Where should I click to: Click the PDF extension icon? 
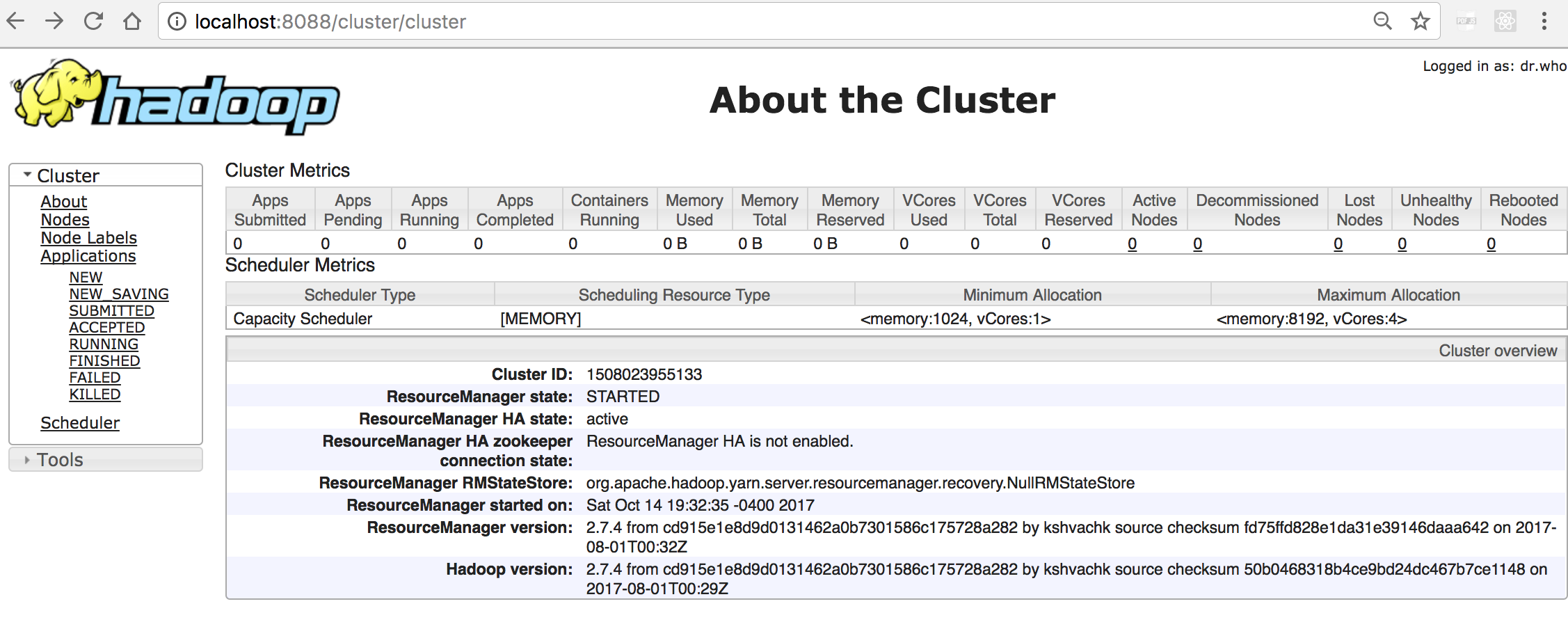click(1466, 21)
